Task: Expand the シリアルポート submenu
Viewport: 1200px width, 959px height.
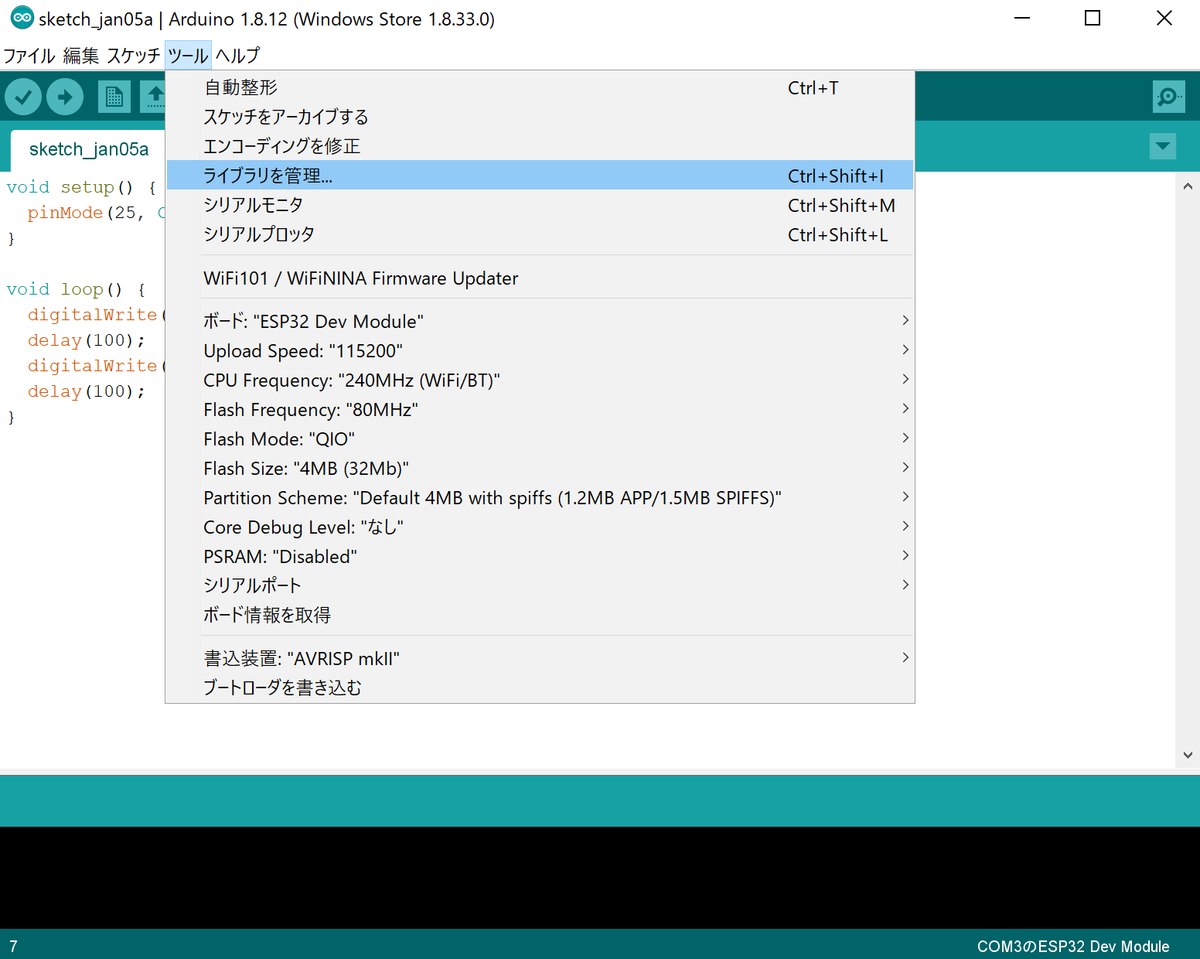Action: click(540, 585)
